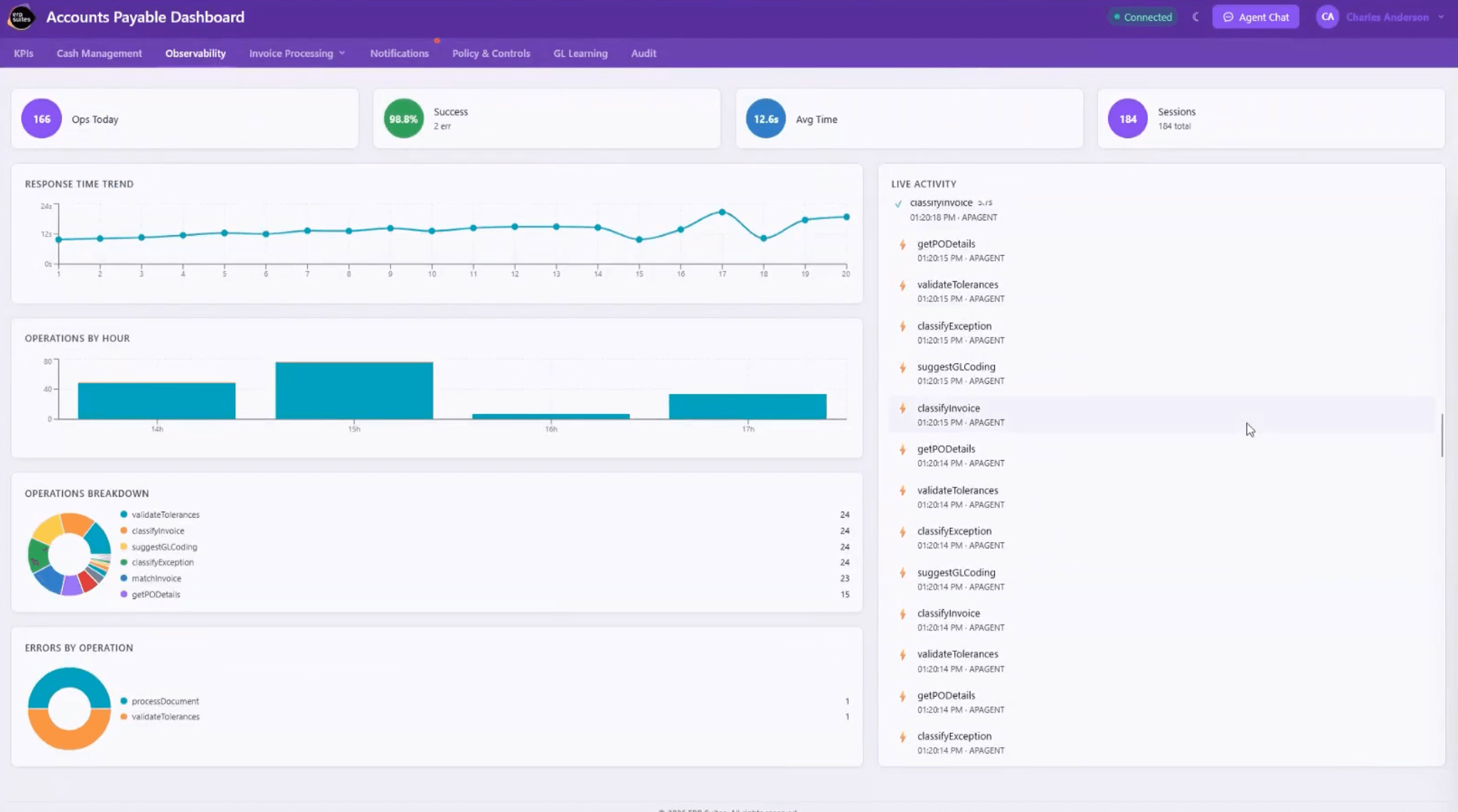This screenshot has width=1458, height=812.
Task: Select the Observability tab
Action: 195,53
